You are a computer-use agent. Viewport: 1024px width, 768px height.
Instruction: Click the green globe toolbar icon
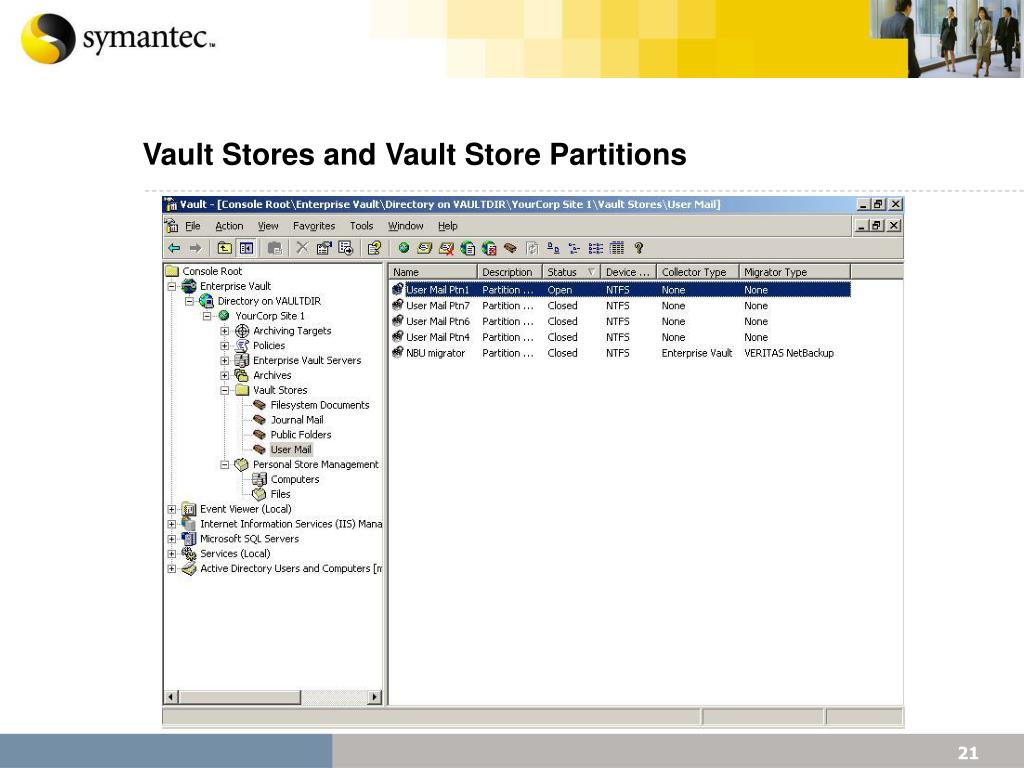pos(404,248)
